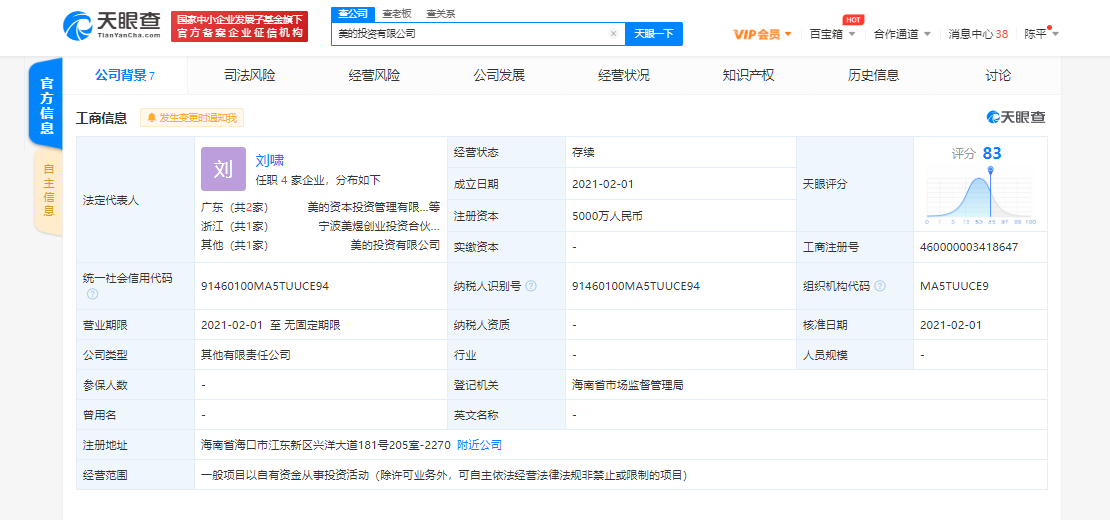This screenshot has width=1110, height=520.
Task: Open the 讨论 tab
Action: 998,76
